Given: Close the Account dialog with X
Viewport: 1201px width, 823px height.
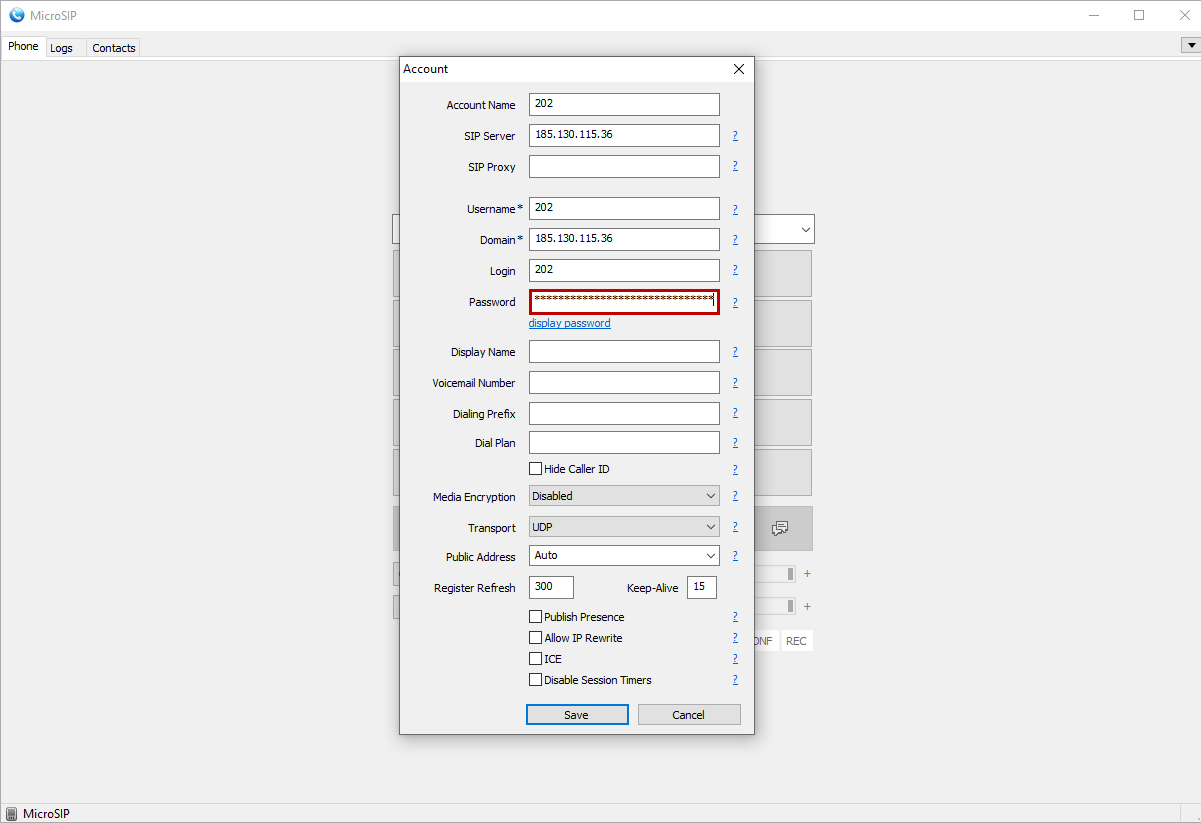Looking at the screenshot, I should 739,69.
